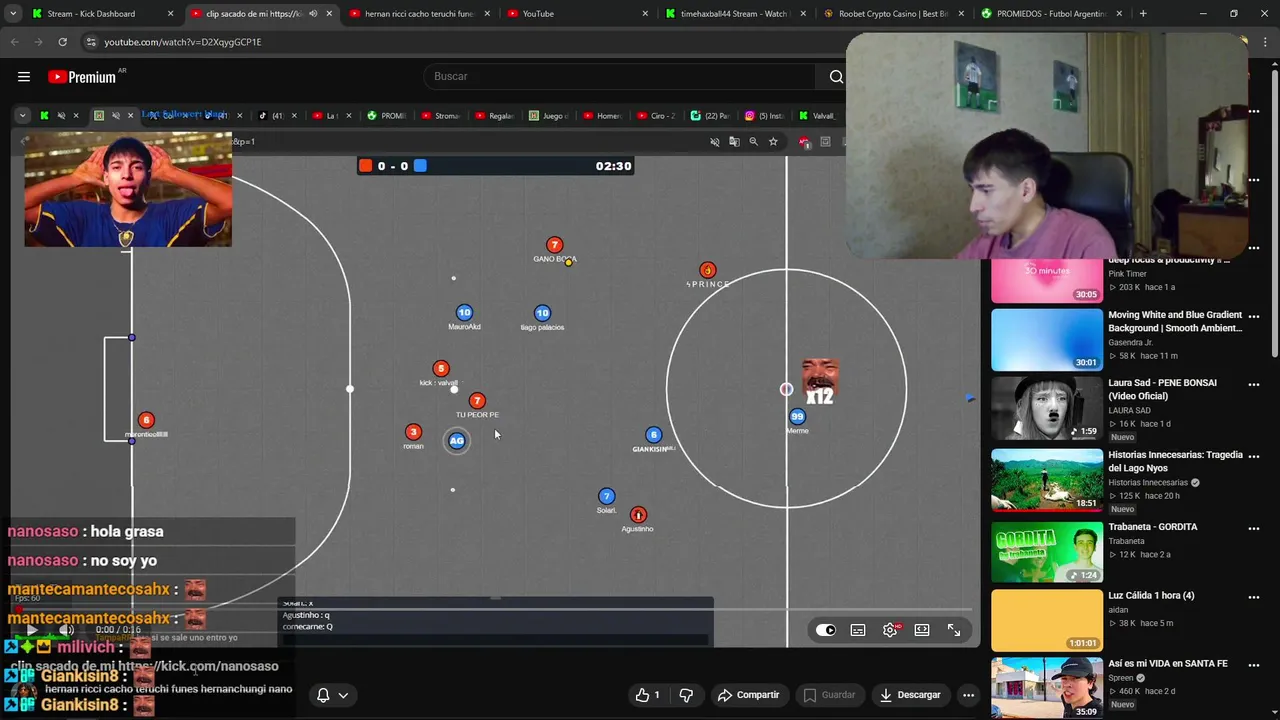This screenshot has width=1280, height=720.
Task: Open options menu for Luz Cálida 1 hora
Action: 1254,597
